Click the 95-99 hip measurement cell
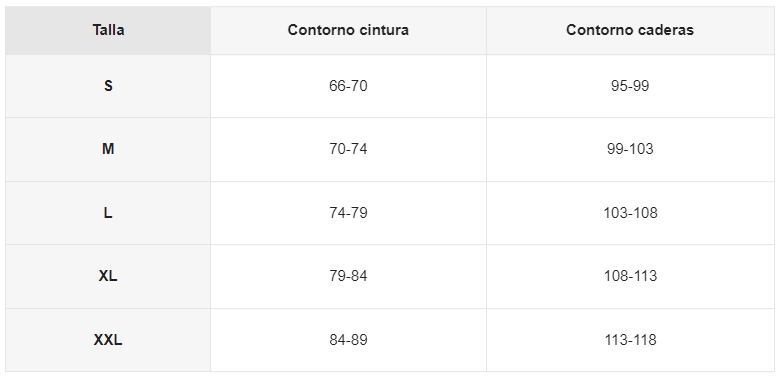The width and height of the screenshot is (782, 378). (x=630, y=86)
